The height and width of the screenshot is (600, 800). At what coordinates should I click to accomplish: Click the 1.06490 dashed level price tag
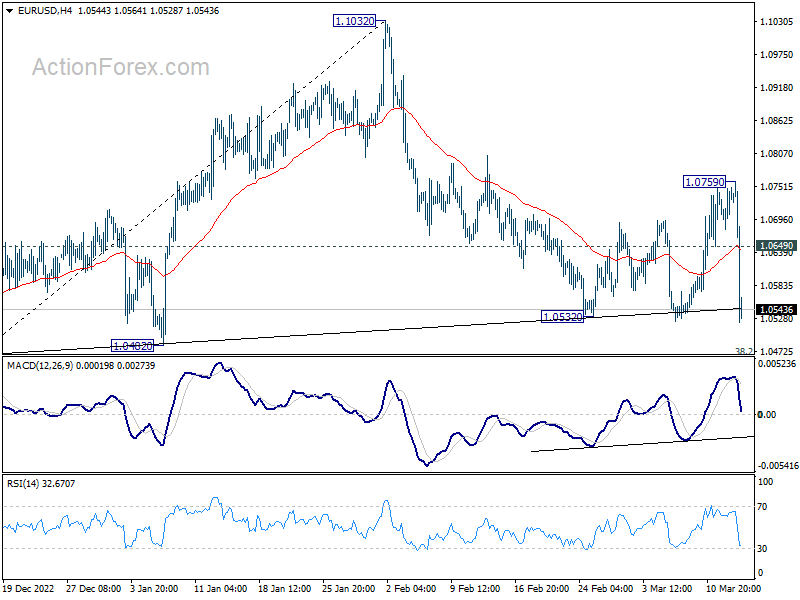coord(776,246)
